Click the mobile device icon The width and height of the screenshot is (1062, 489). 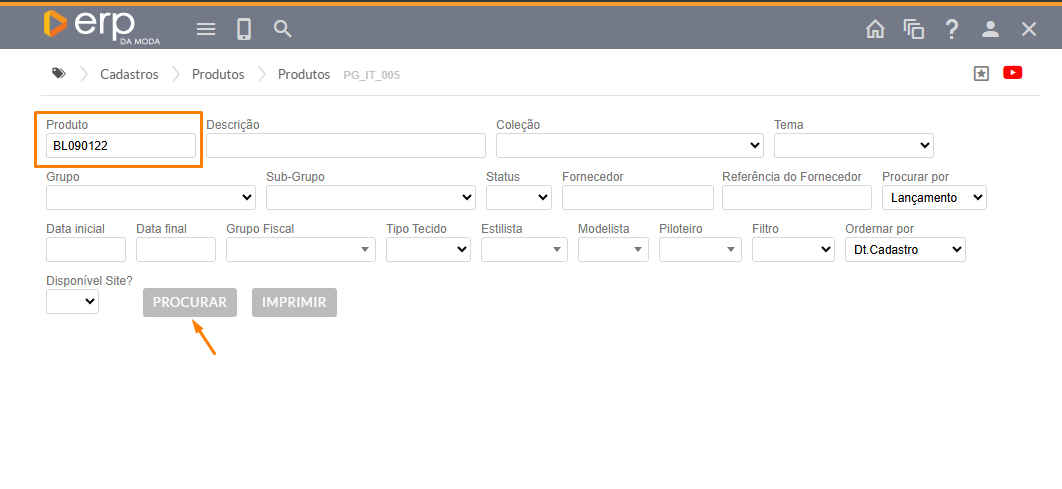(244, 29)
